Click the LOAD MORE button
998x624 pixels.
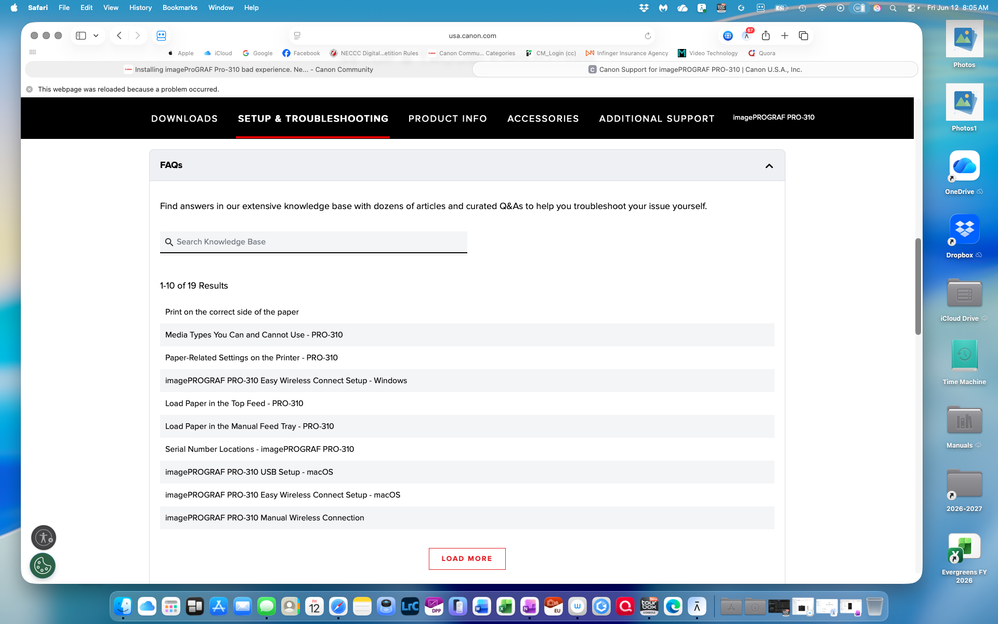point(467,558)
